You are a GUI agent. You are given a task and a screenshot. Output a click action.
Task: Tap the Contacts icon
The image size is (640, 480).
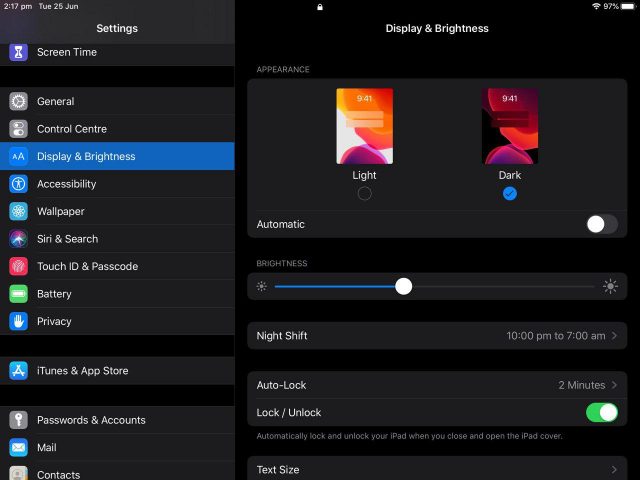click(x=18, y=473)
